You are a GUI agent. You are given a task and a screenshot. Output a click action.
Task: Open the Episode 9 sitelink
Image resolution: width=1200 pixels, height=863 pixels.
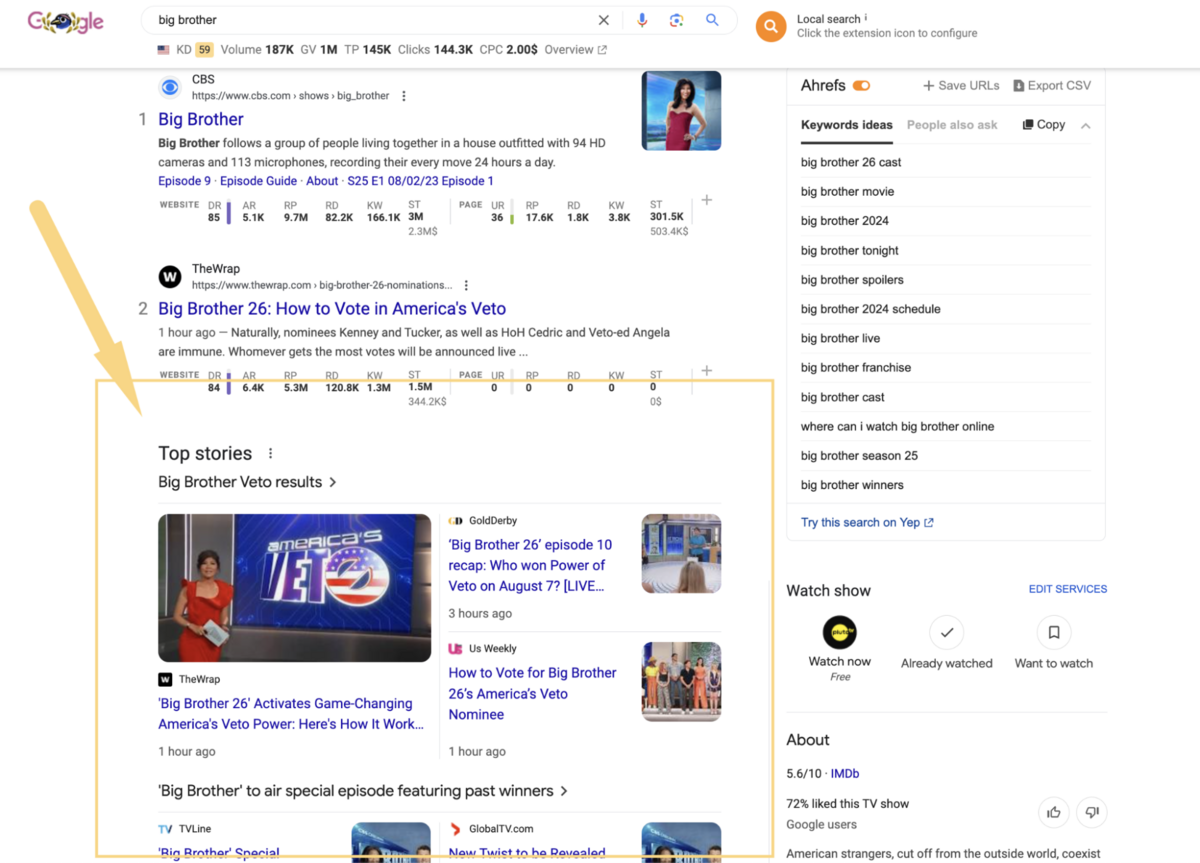[x=185, y=181]
